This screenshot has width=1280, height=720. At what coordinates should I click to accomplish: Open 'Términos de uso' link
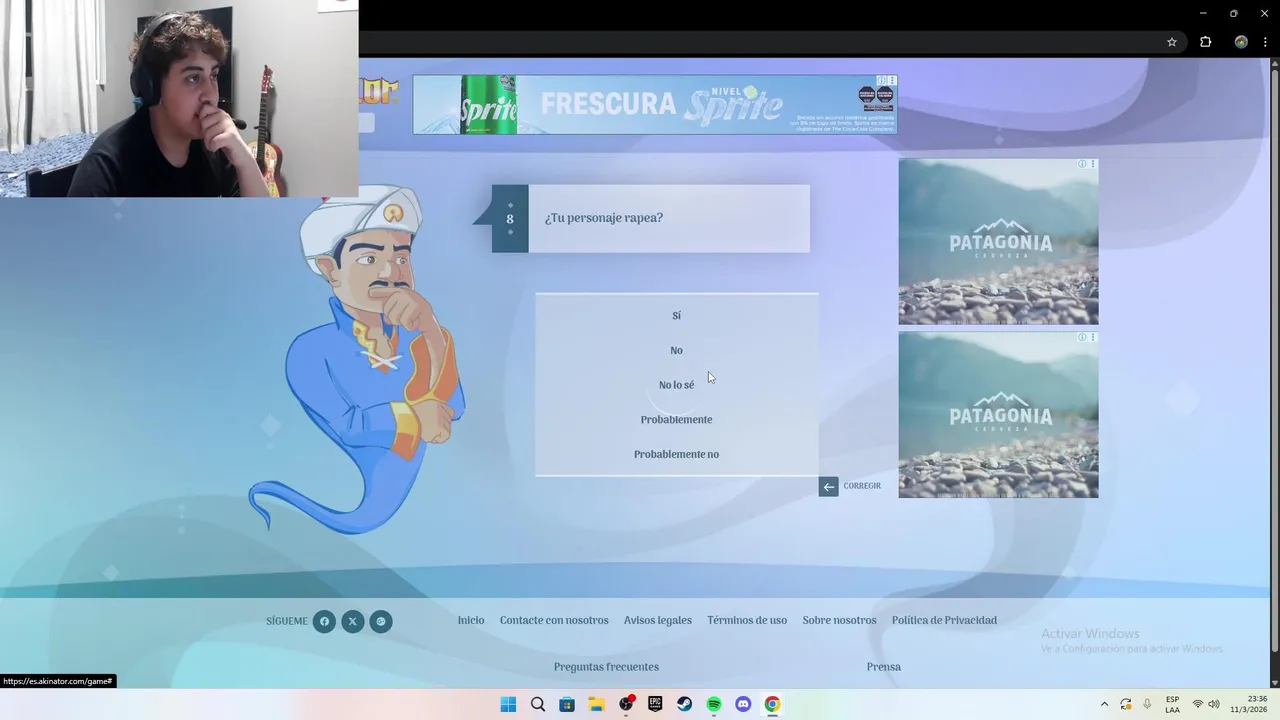pyautogui.click(x=747, y=620)
